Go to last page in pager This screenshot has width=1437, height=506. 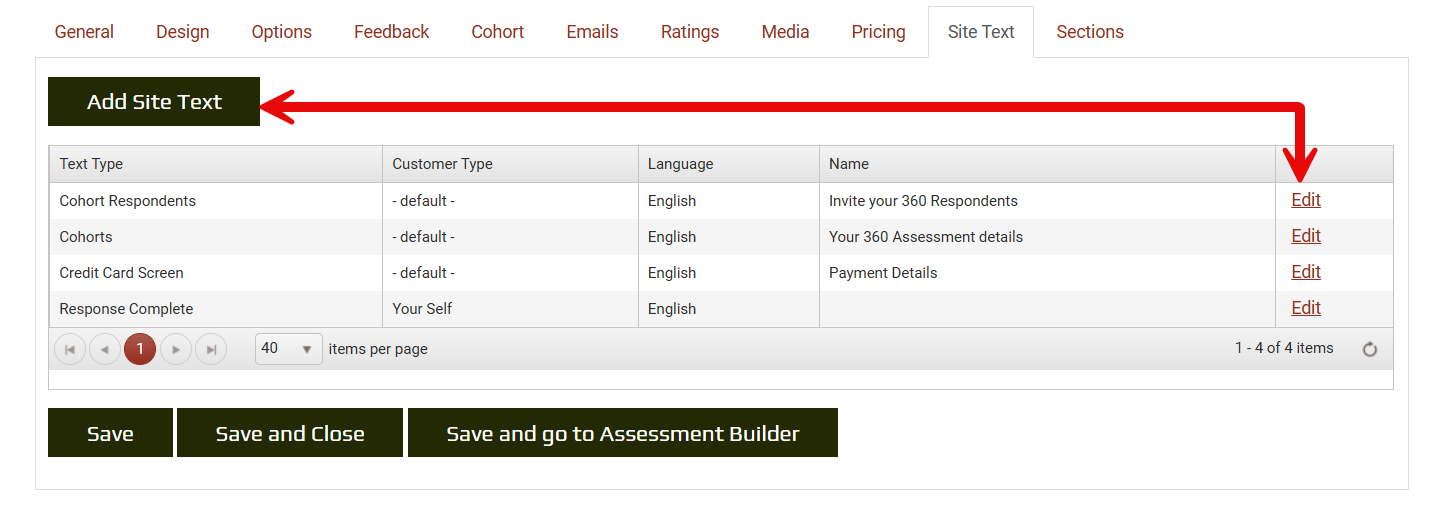(211, 349)
